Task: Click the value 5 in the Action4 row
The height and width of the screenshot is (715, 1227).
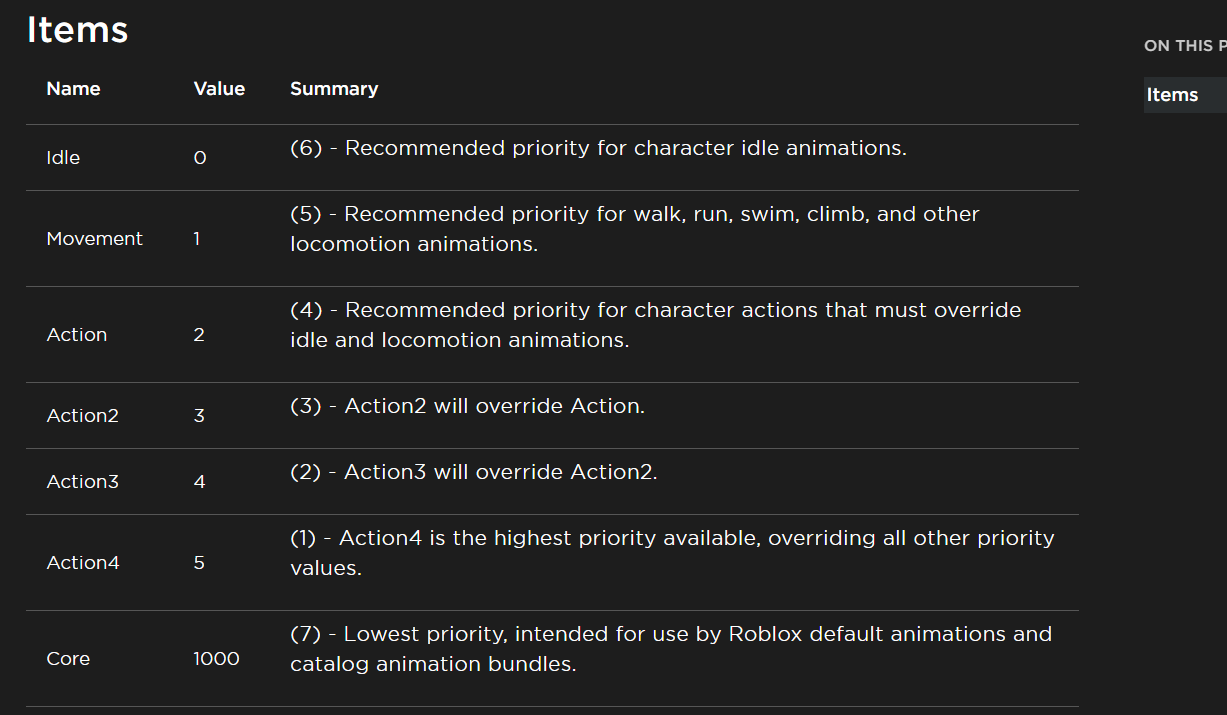Action: coord(199,563)
